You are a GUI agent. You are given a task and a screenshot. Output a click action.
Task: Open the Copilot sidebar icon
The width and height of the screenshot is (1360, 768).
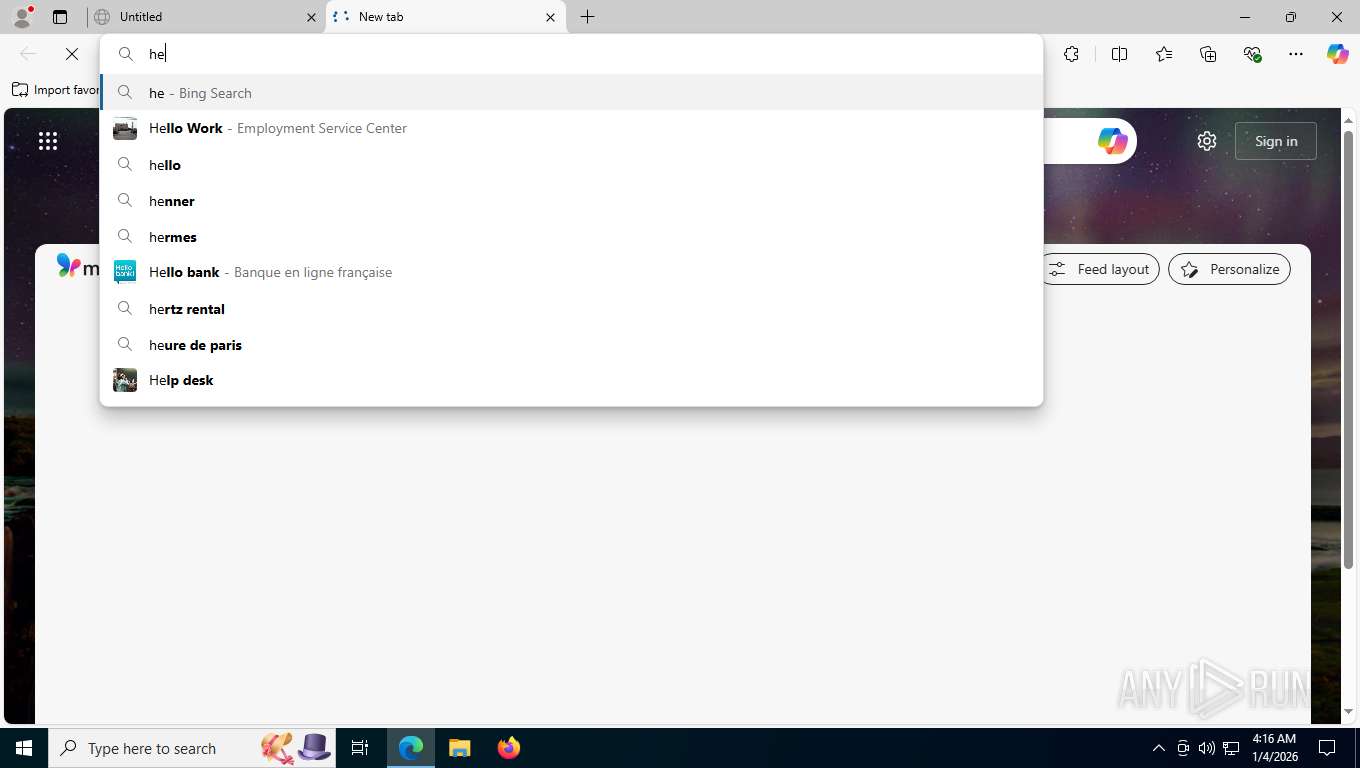tap(1338, 54)
